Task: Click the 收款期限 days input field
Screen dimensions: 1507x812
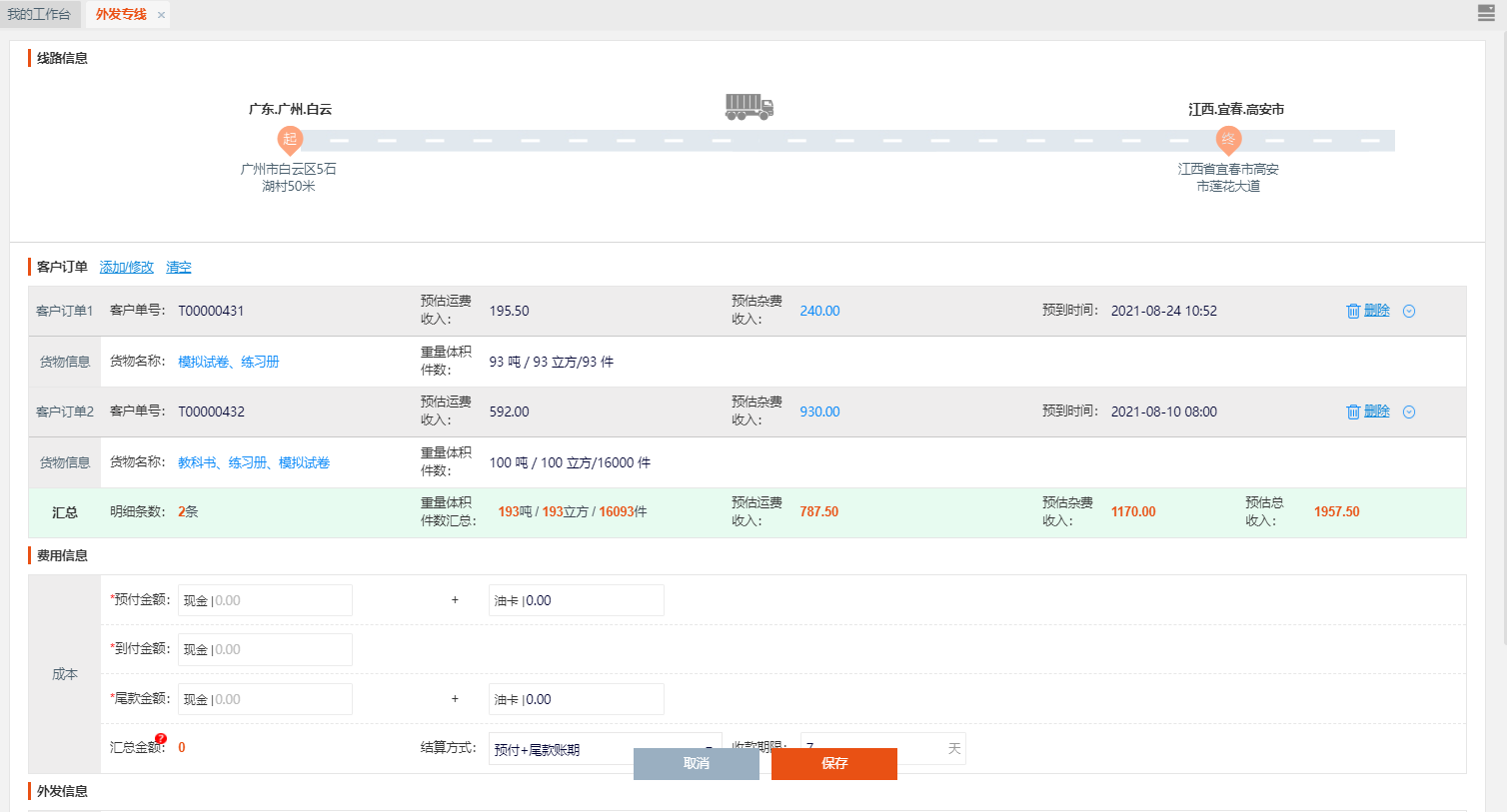Action: click(883, 749)
